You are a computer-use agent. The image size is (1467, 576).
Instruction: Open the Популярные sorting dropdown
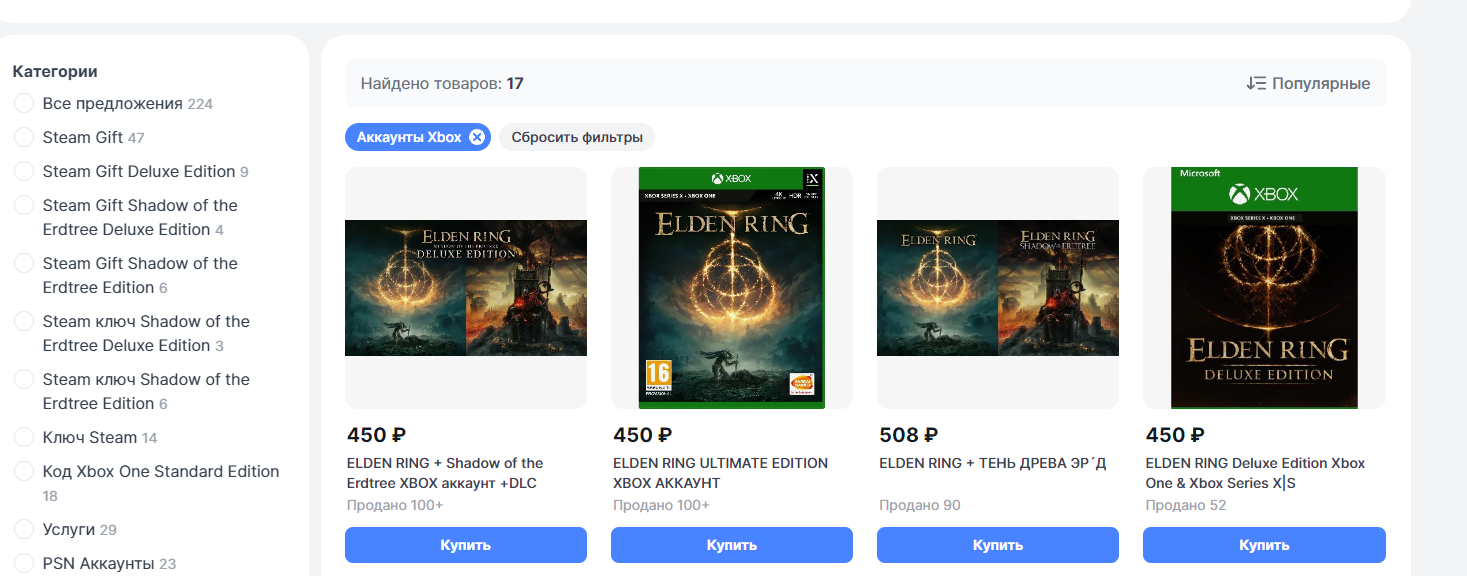click(x=1308, y=83)
